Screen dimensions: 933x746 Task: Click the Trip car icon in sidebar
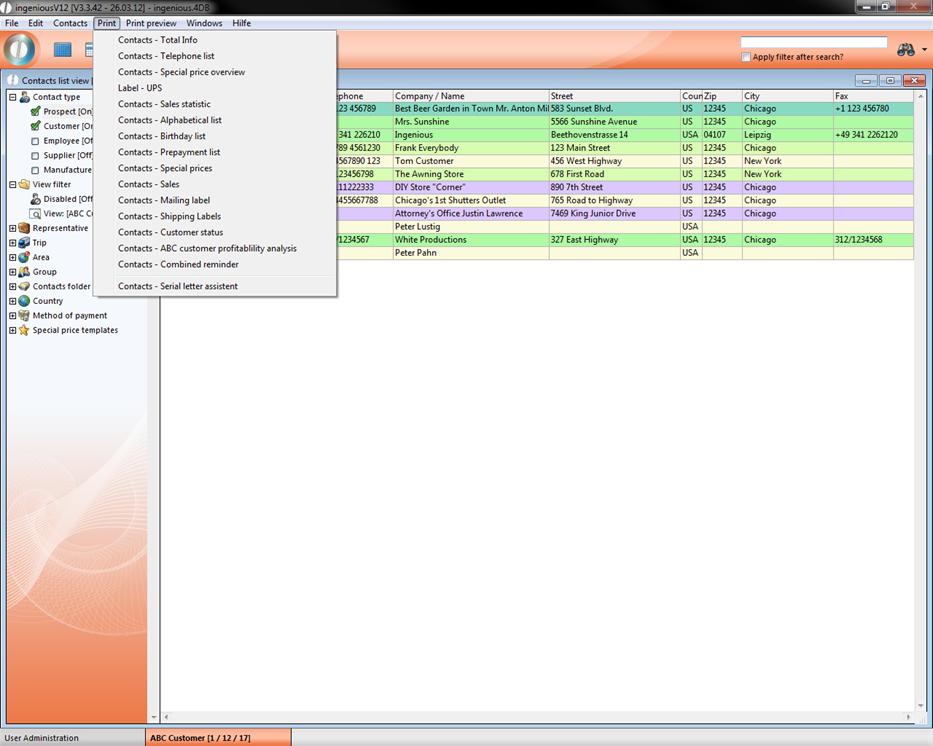(x=24, y=243)
